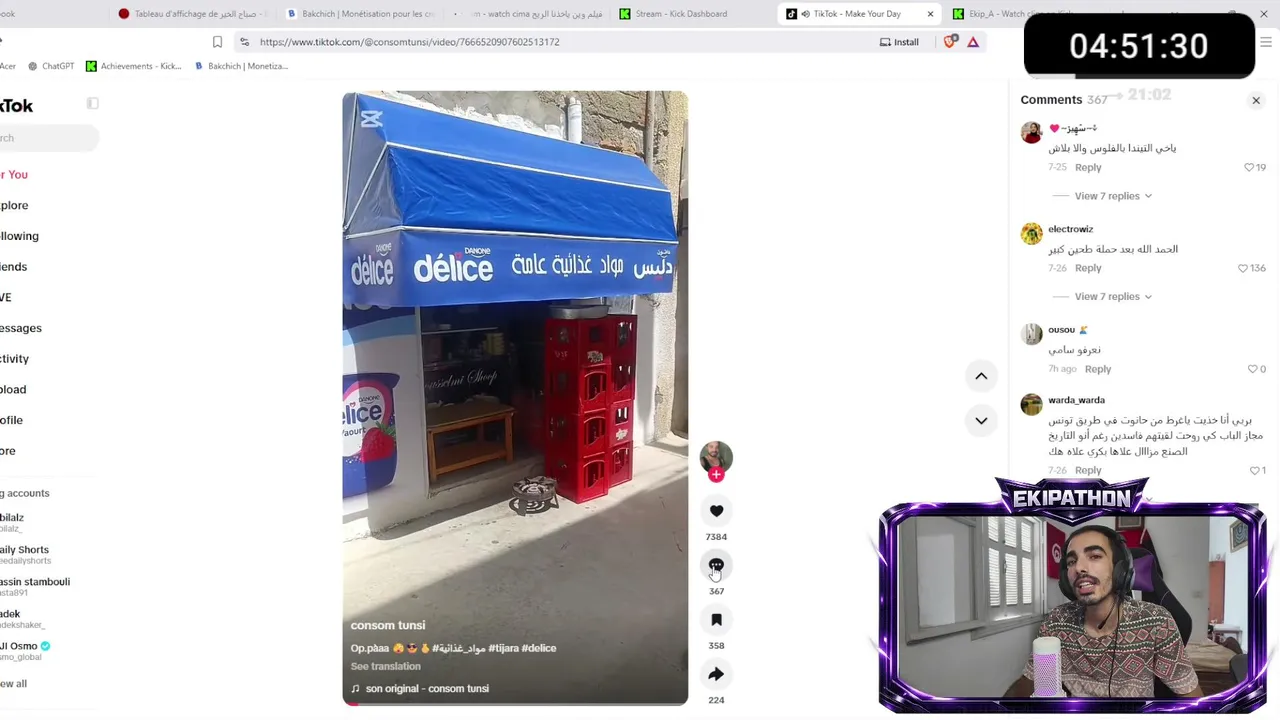Click the electrowiz username

[1070, 229]
